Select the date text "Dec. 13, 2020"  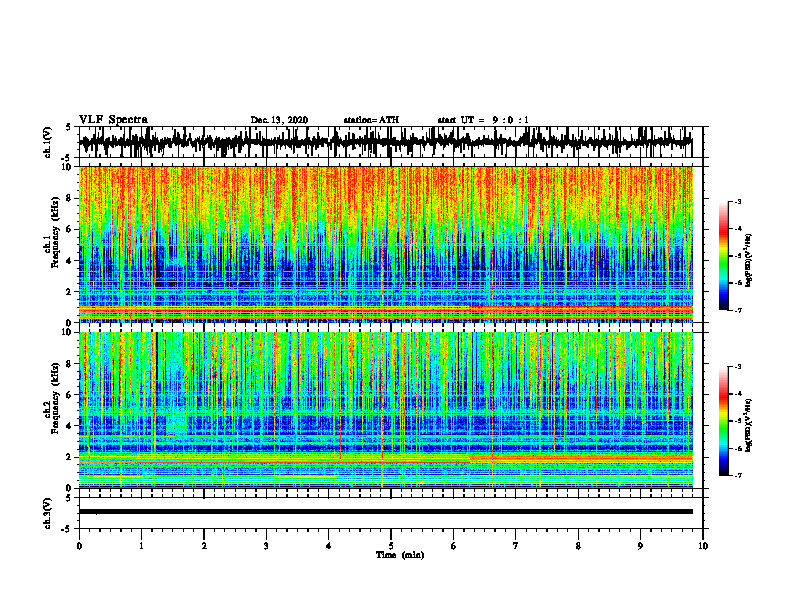(279, 120)
